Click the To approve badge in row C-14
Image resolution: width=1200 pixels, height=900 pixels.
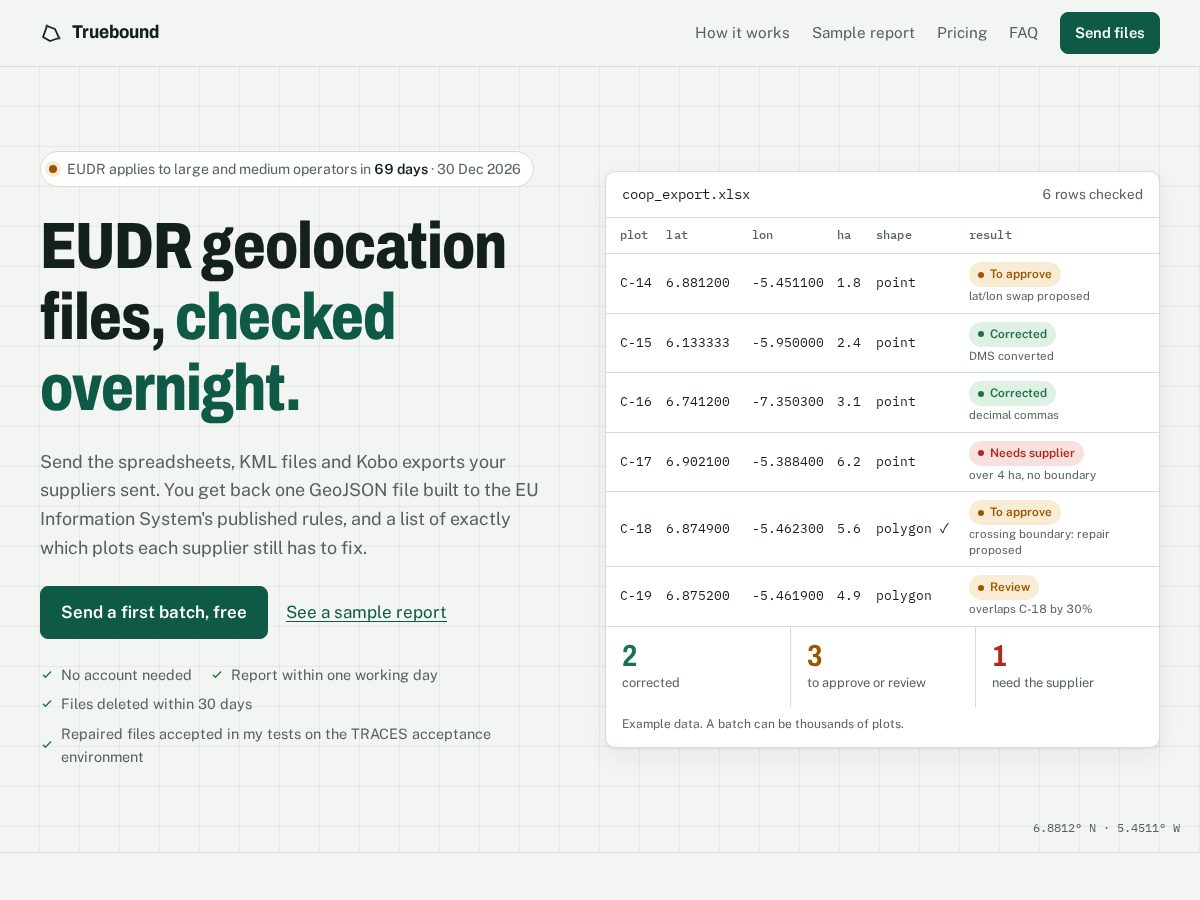click(x=1015, y=274)
